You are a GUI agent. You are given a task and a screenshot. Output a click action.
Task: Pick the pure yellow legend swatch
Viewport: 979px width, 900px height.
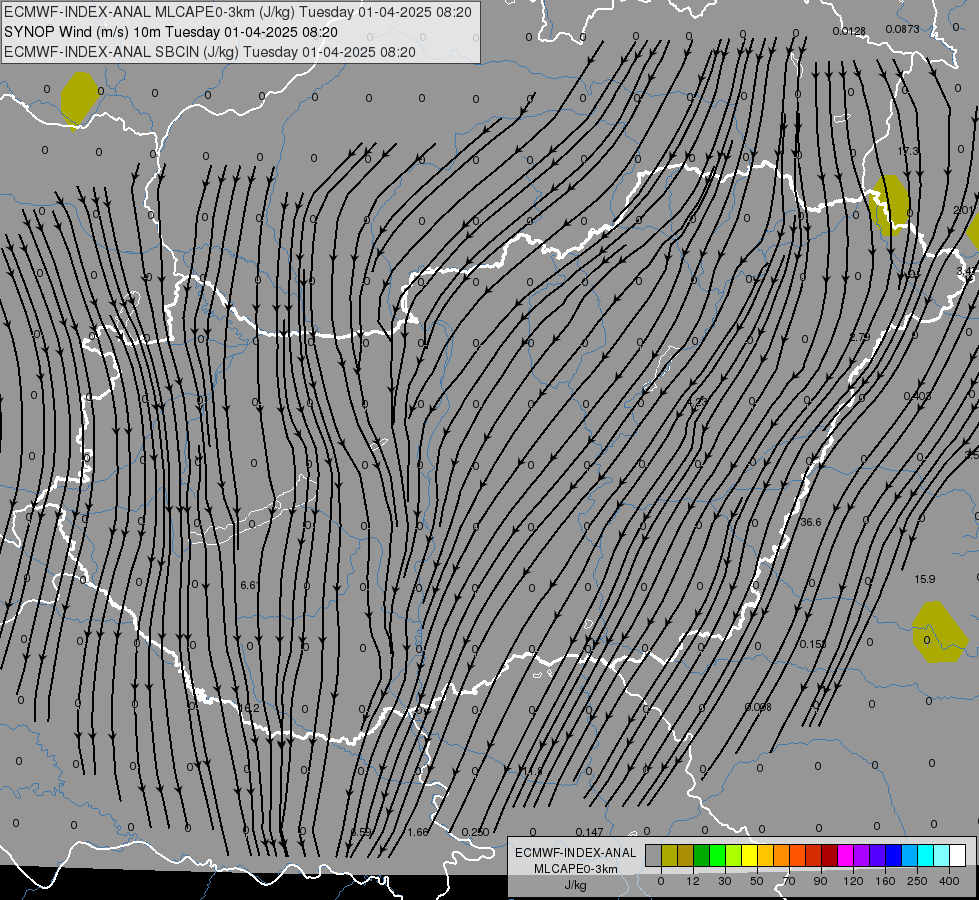tap(750, 855)
